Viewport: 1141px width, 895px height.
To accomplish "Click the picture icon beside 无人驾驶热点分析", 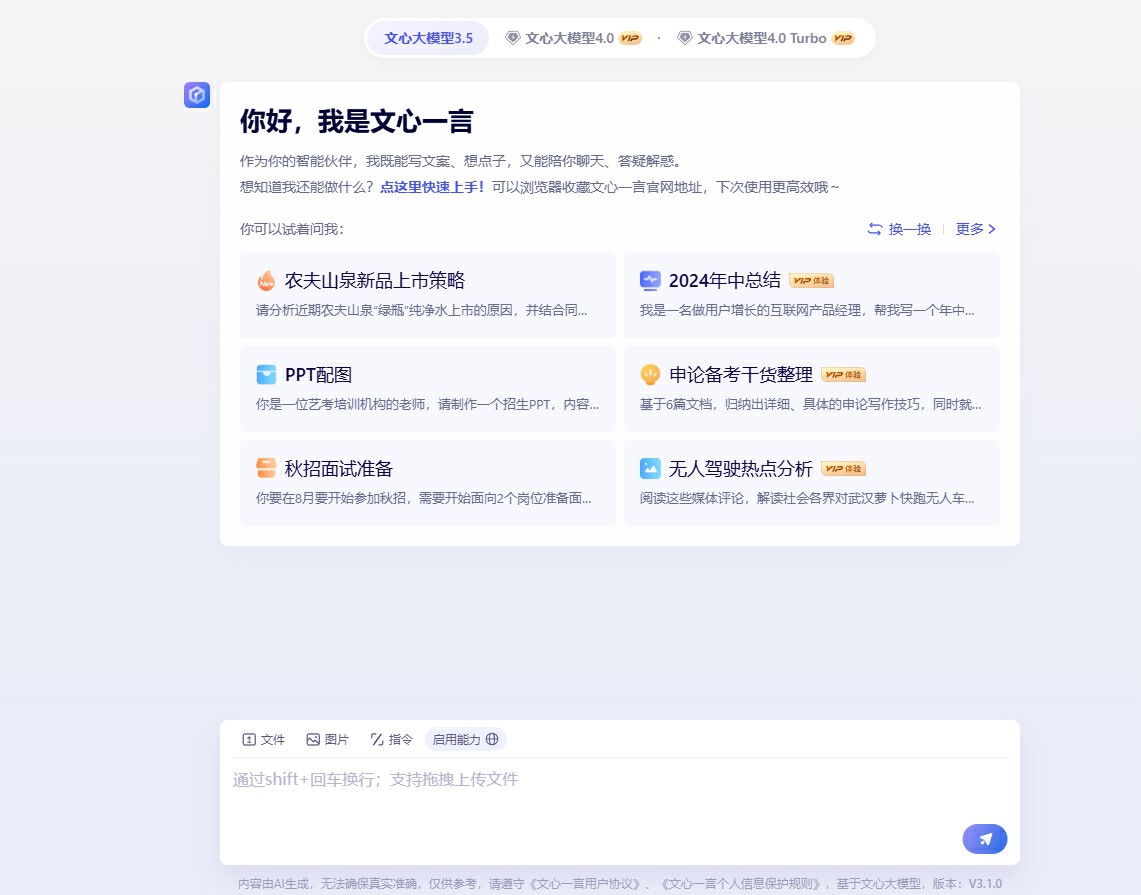I will (x=650, y=468).
